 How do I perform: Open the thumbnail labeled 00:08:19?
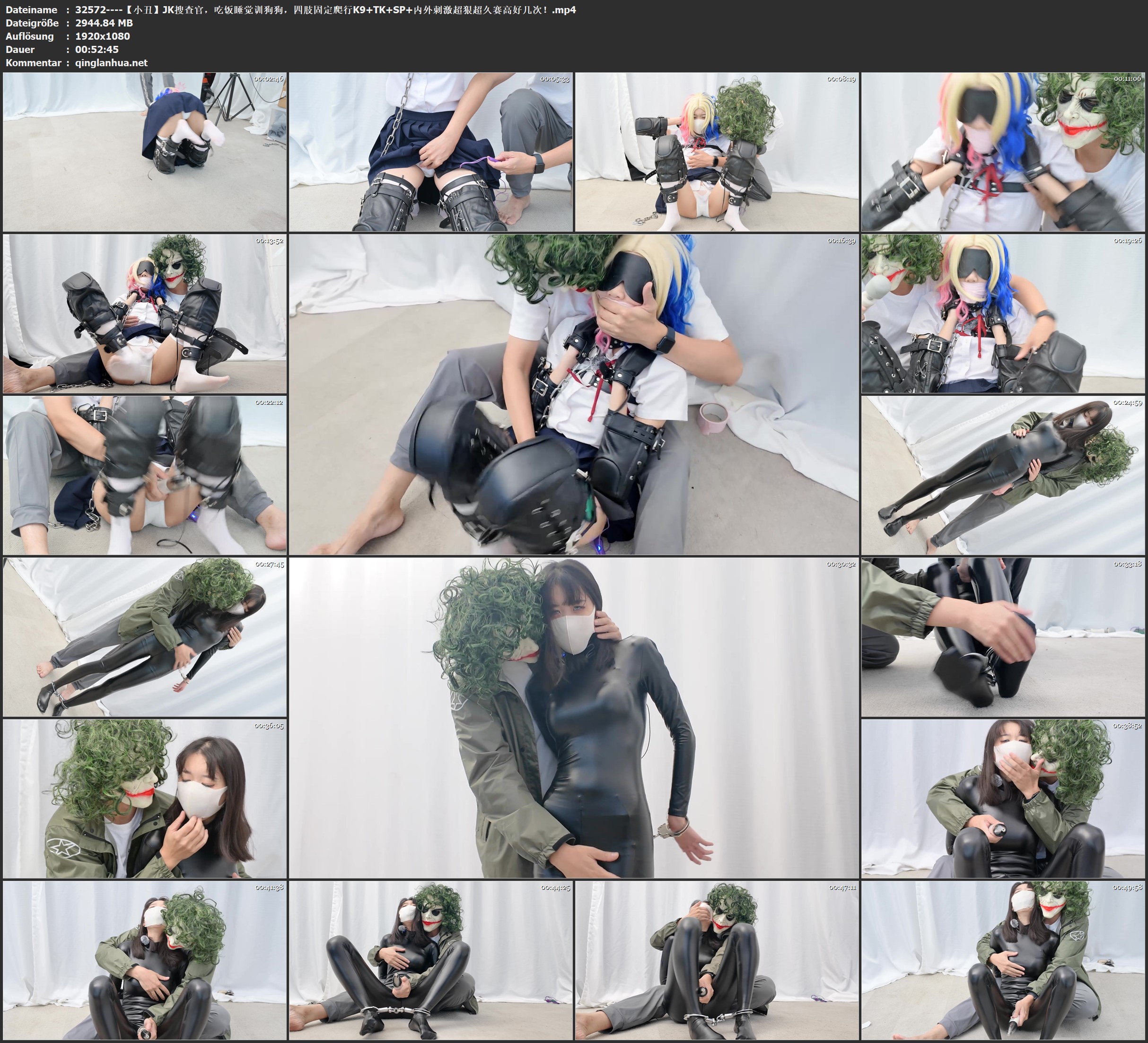pyautogui.click(x=716, y=151)
